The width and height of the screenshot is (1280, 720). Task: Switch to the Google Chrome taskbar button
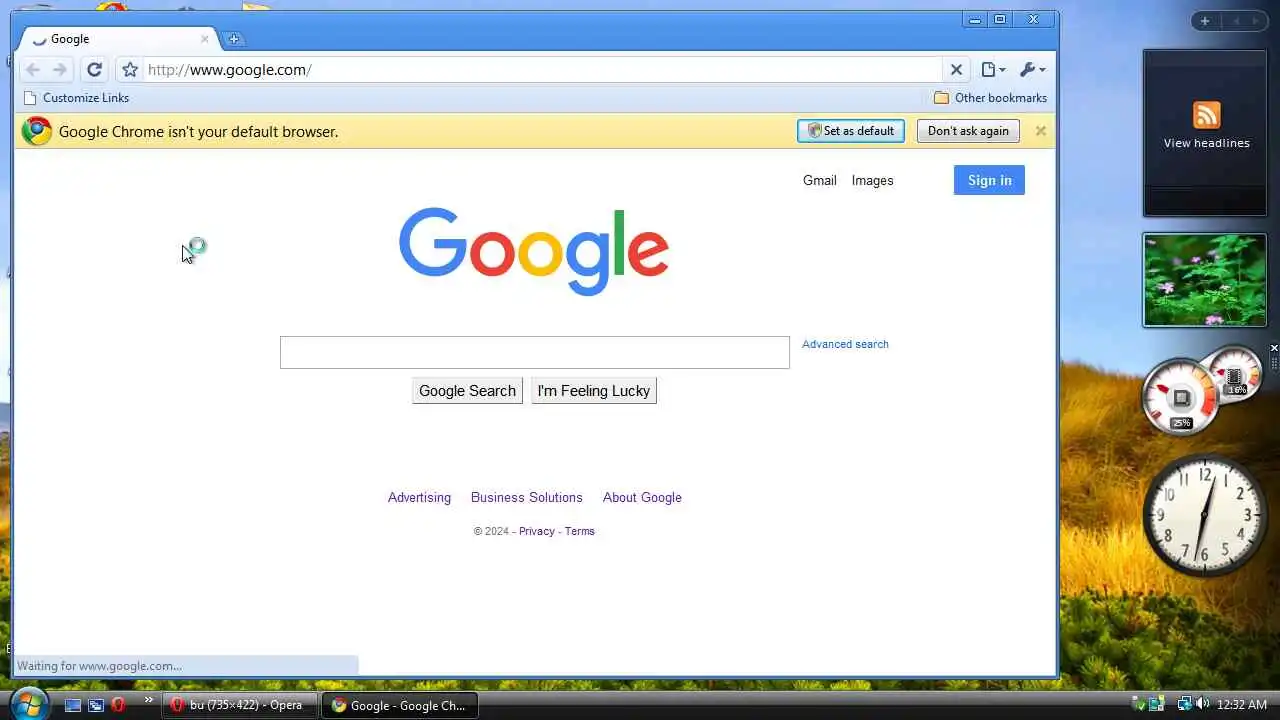[x=399, y=705]
